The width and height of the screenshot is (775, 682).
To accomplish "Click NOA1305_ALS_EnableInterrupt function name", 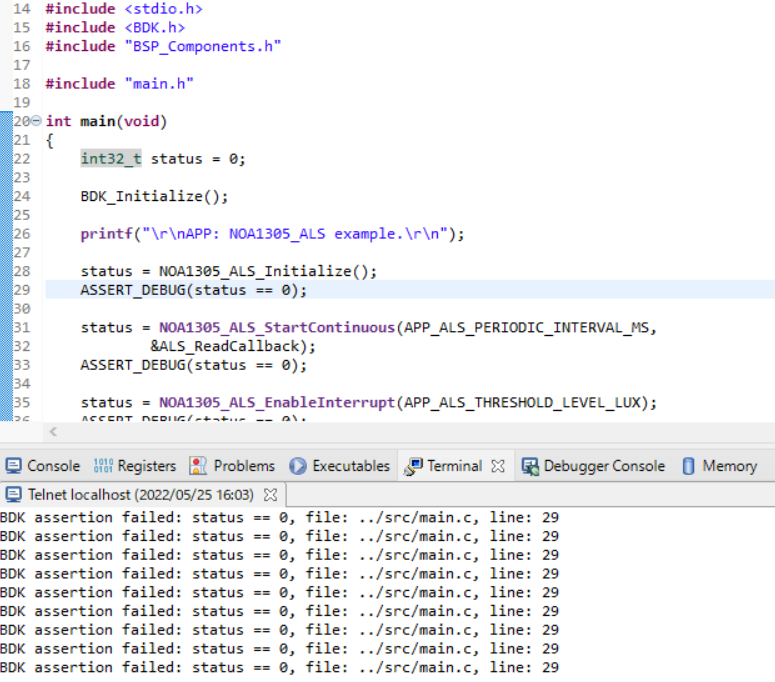I will [x=277, y=403].
